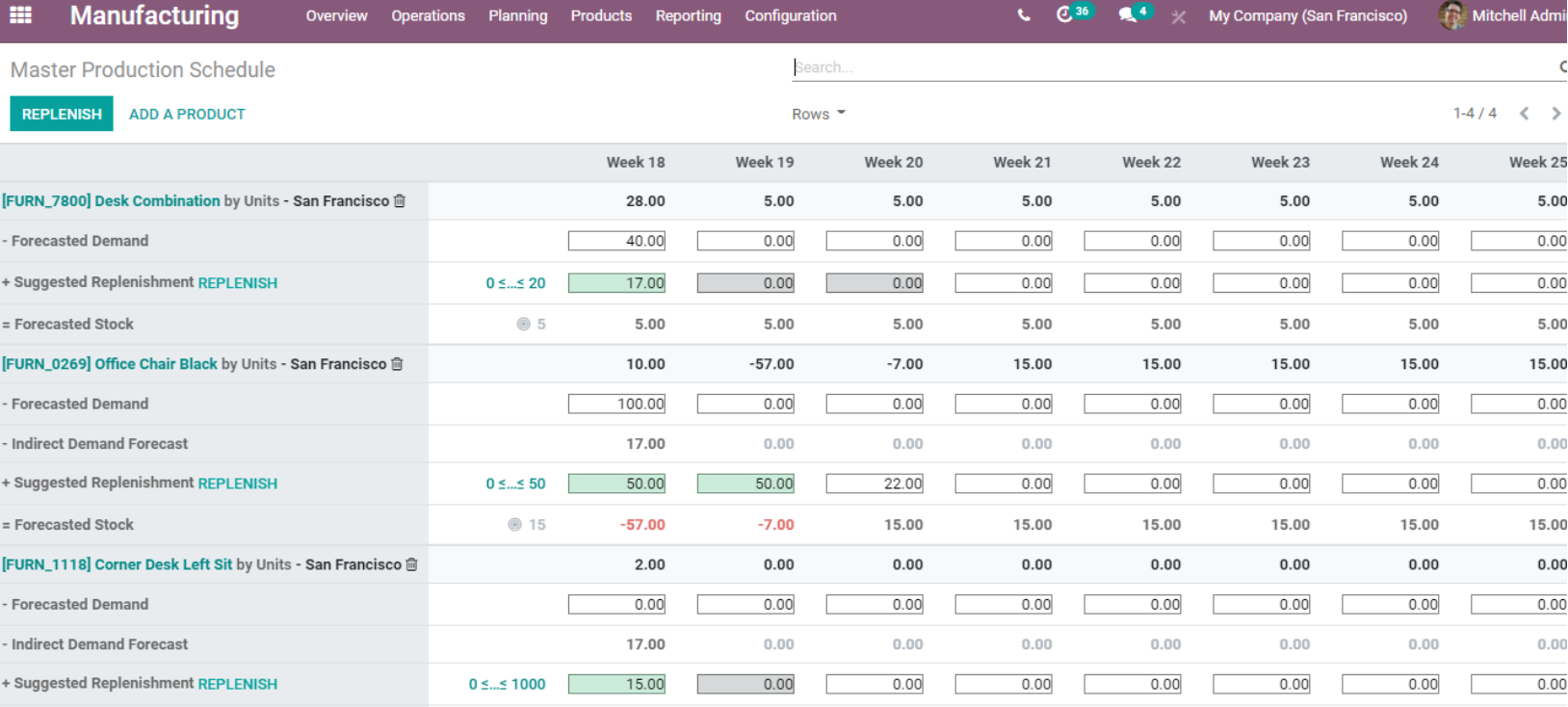The image size is (1568, 707).
Task: Click Office Chair Indirect Demand Forecast 17.00
Action: pos(645,443)
